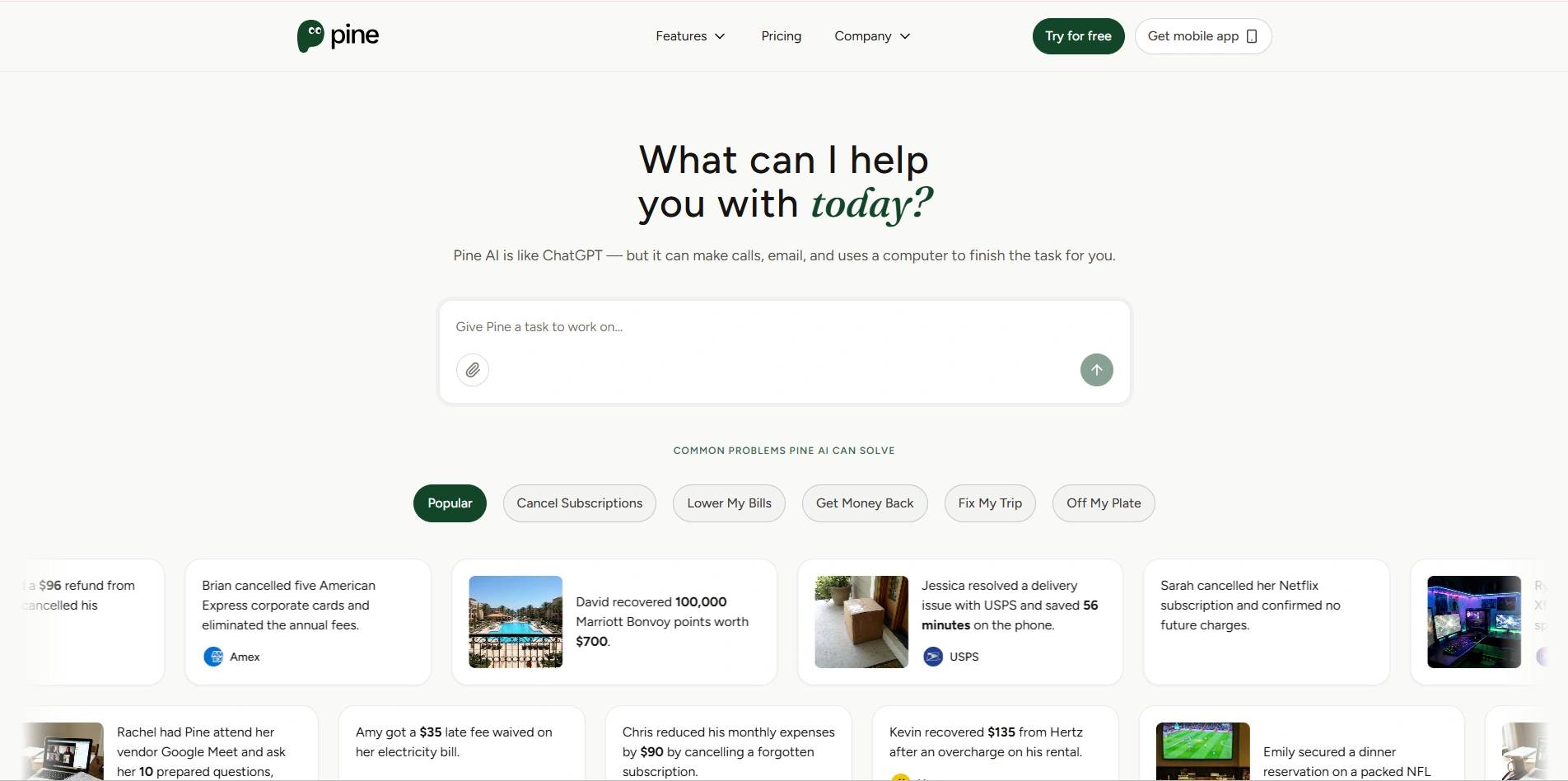Click the delivered package photo thumbnail
Screen dimensions: 1568x781
[861, 622]
